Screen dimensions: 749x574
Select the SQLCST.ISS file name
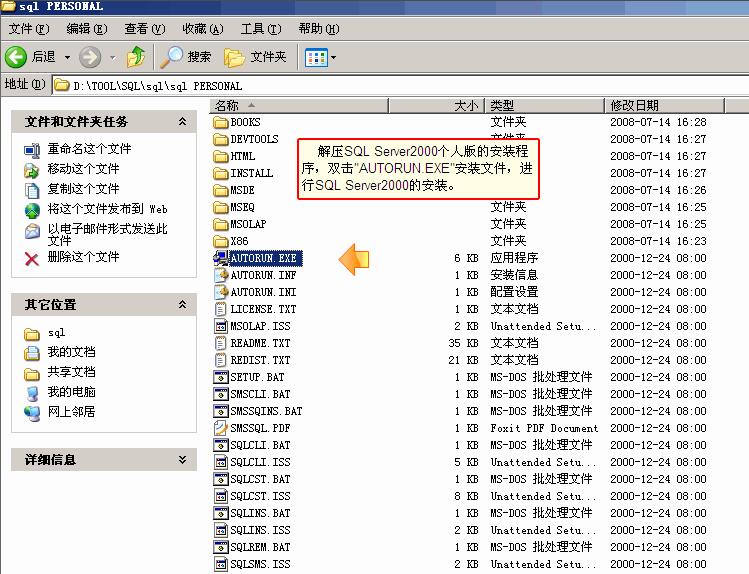(260, 497)
